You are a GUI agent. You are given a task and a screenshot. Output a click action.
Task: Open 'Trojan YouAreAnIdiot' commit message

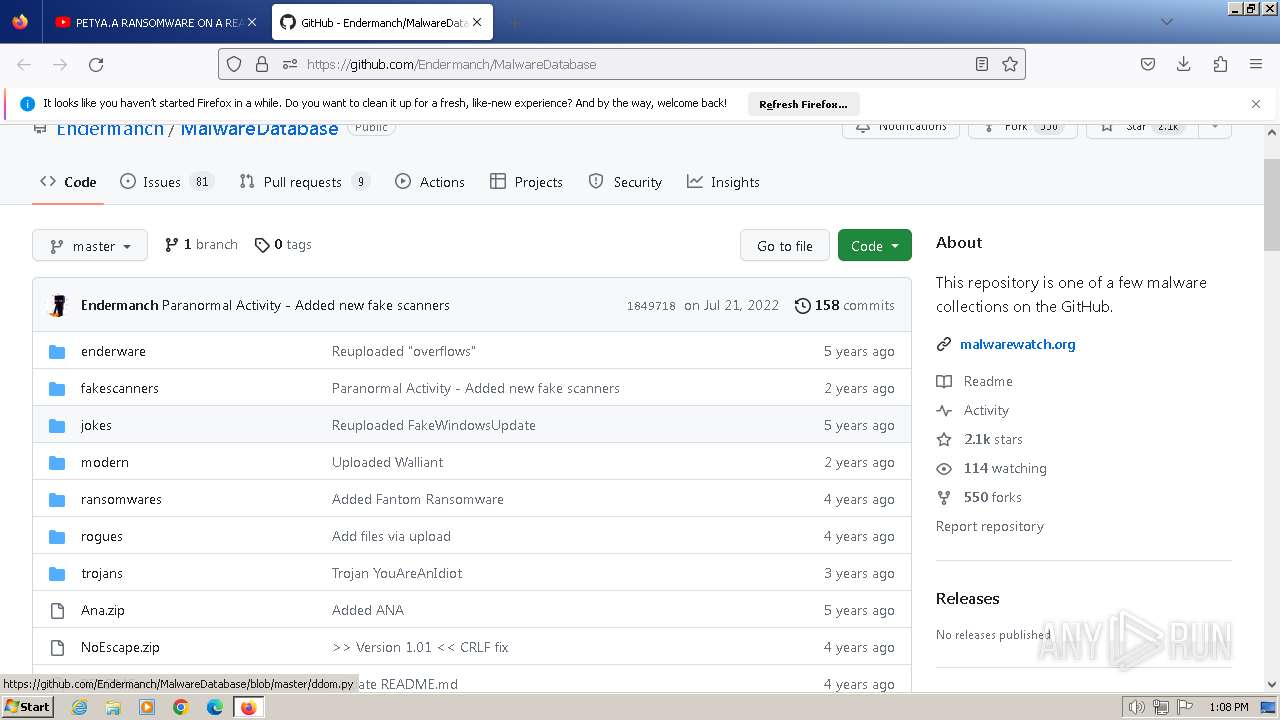397,573
